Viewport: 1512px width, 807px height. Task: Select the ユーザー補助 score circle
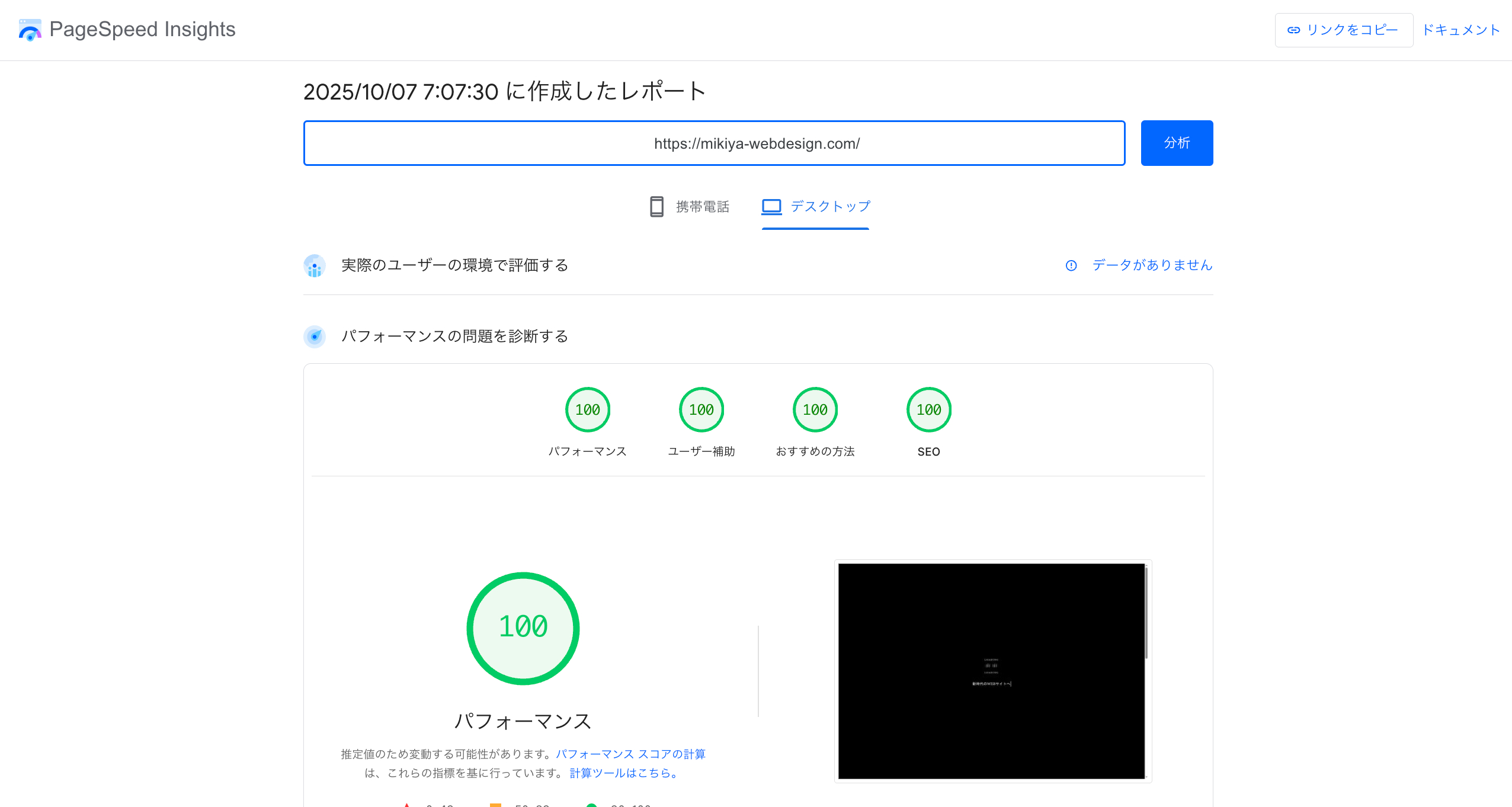(701, 409)
